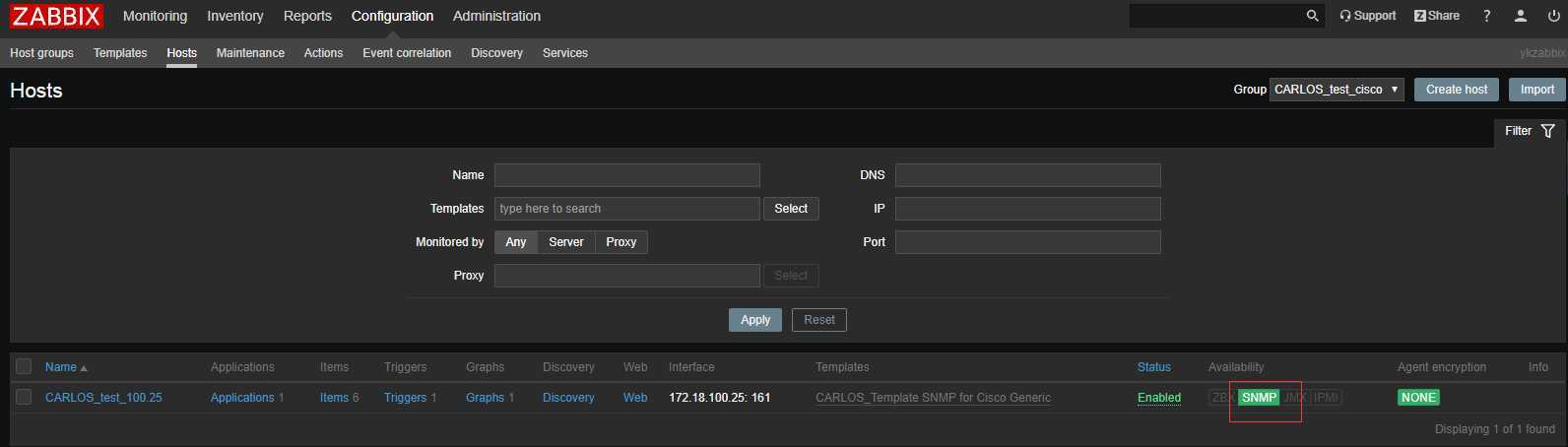Open the Inventory menu
Screen dimensions: 1568x447
click(235, 16)
